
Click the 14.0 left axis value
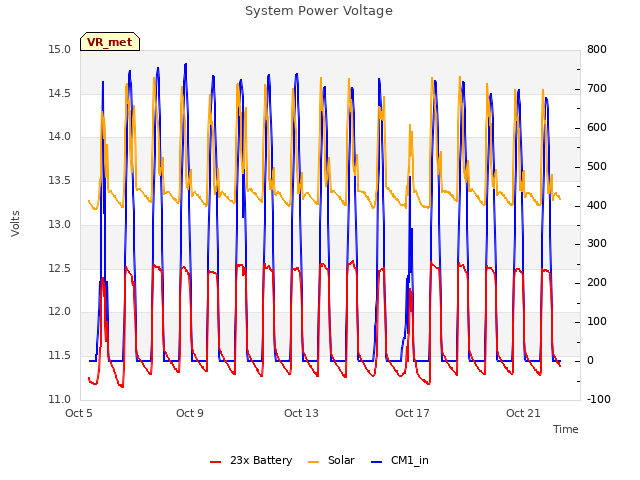[60, 137]
